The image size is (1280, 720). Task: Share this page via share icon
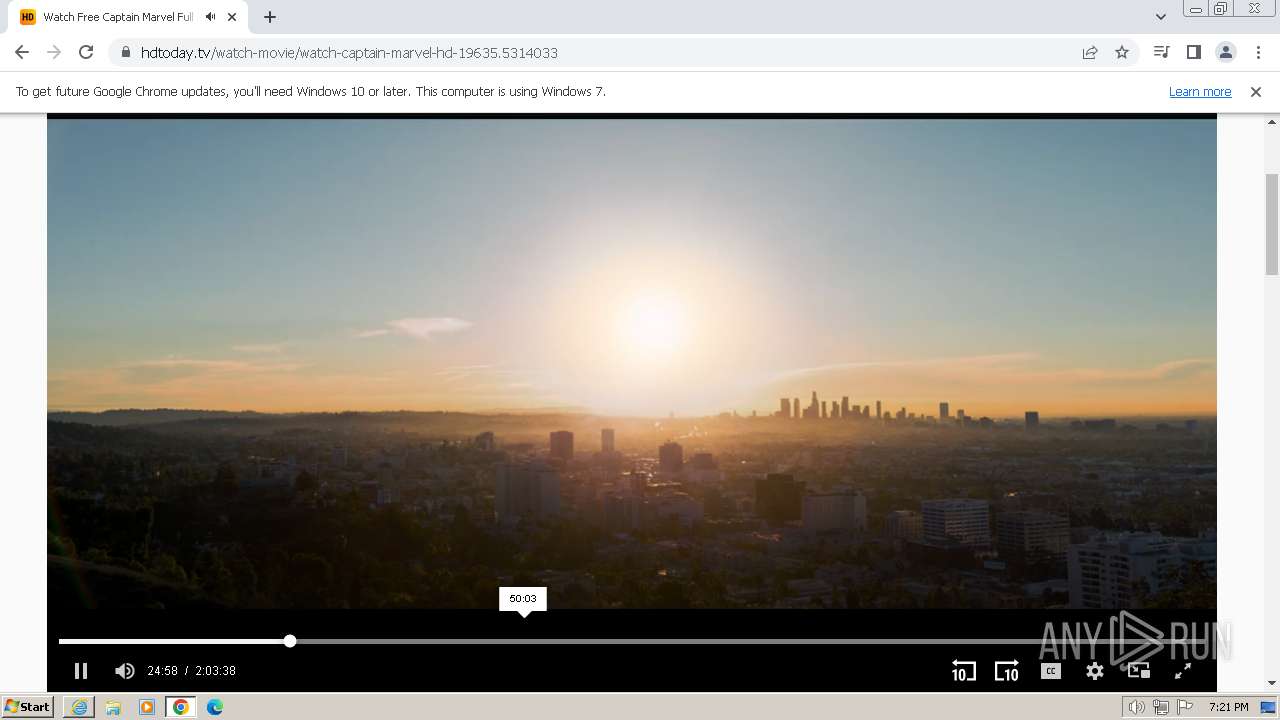[x=1090, y=52]
